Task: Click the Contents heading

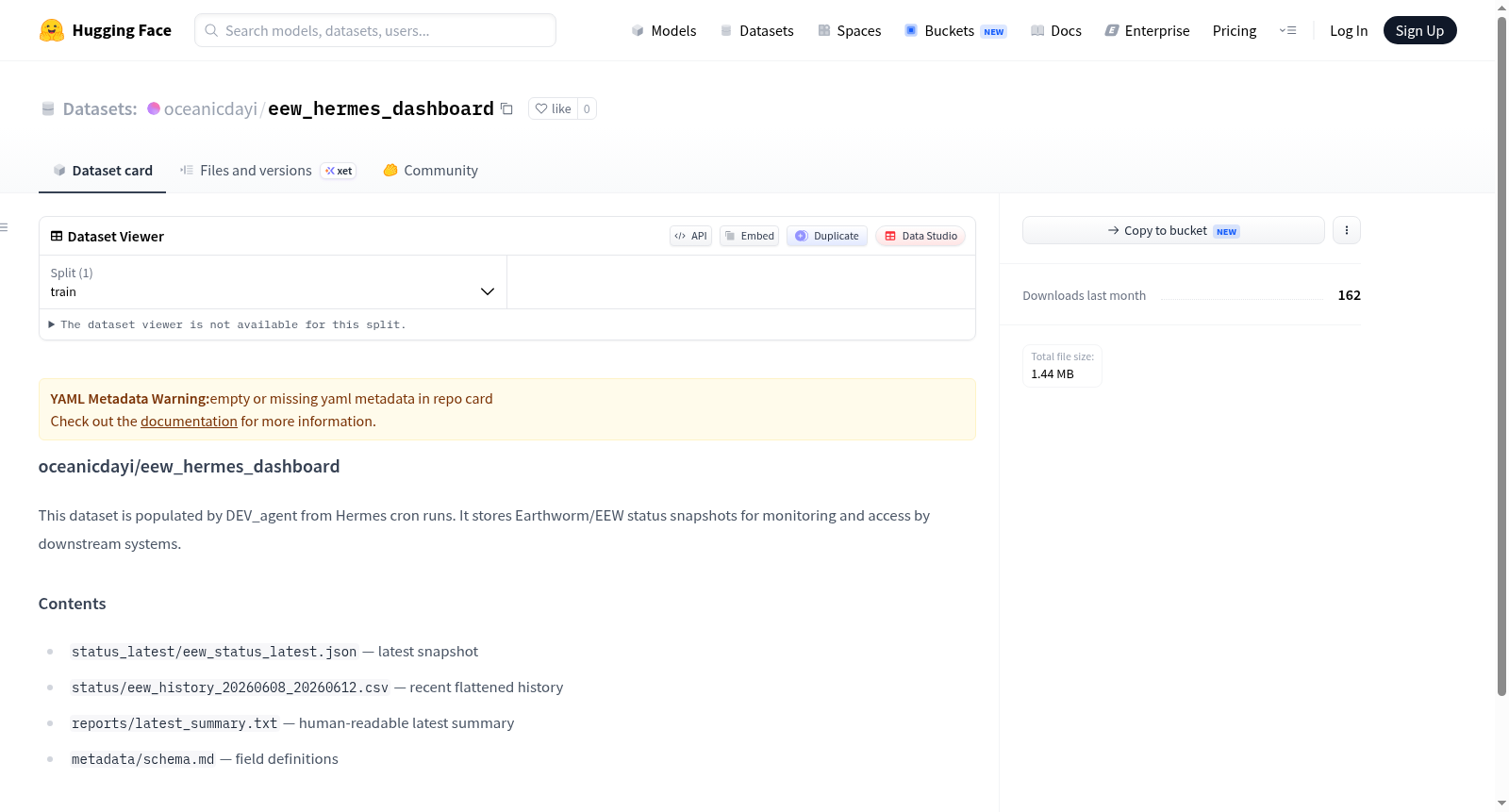Action: (72, 604)
